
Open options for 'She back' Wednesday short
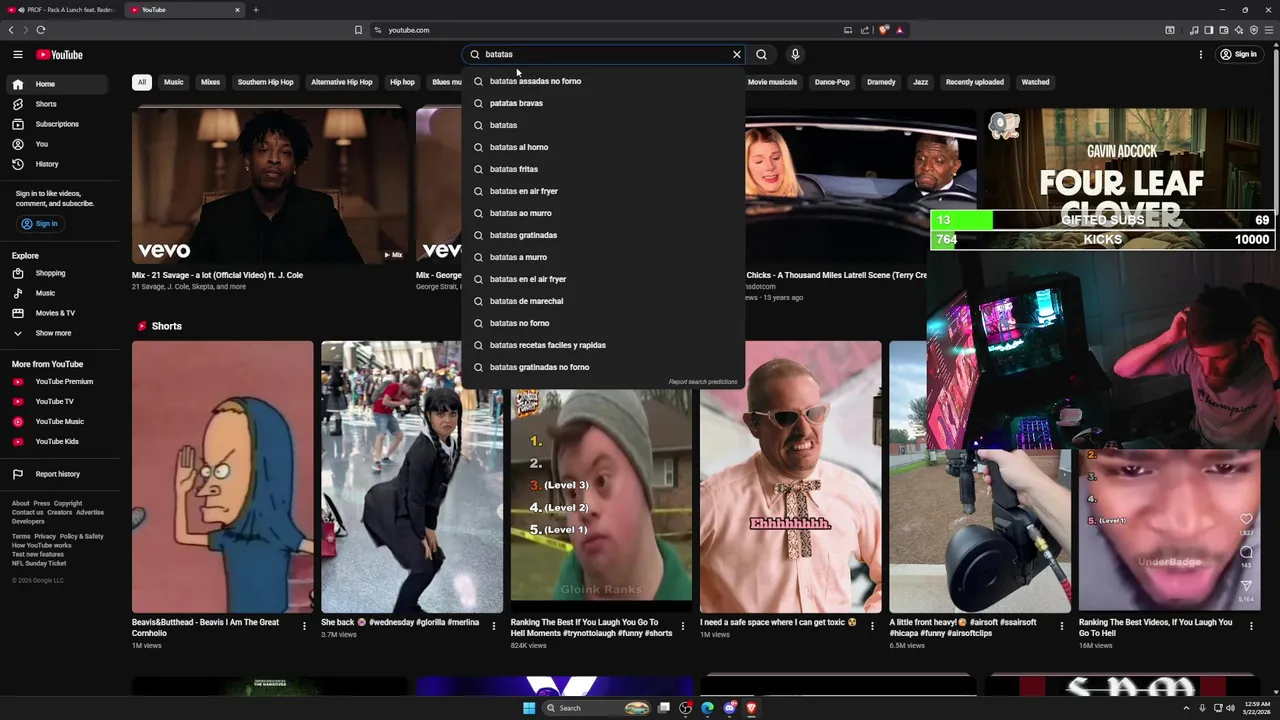pyautogui.click(x=493, y=627)
